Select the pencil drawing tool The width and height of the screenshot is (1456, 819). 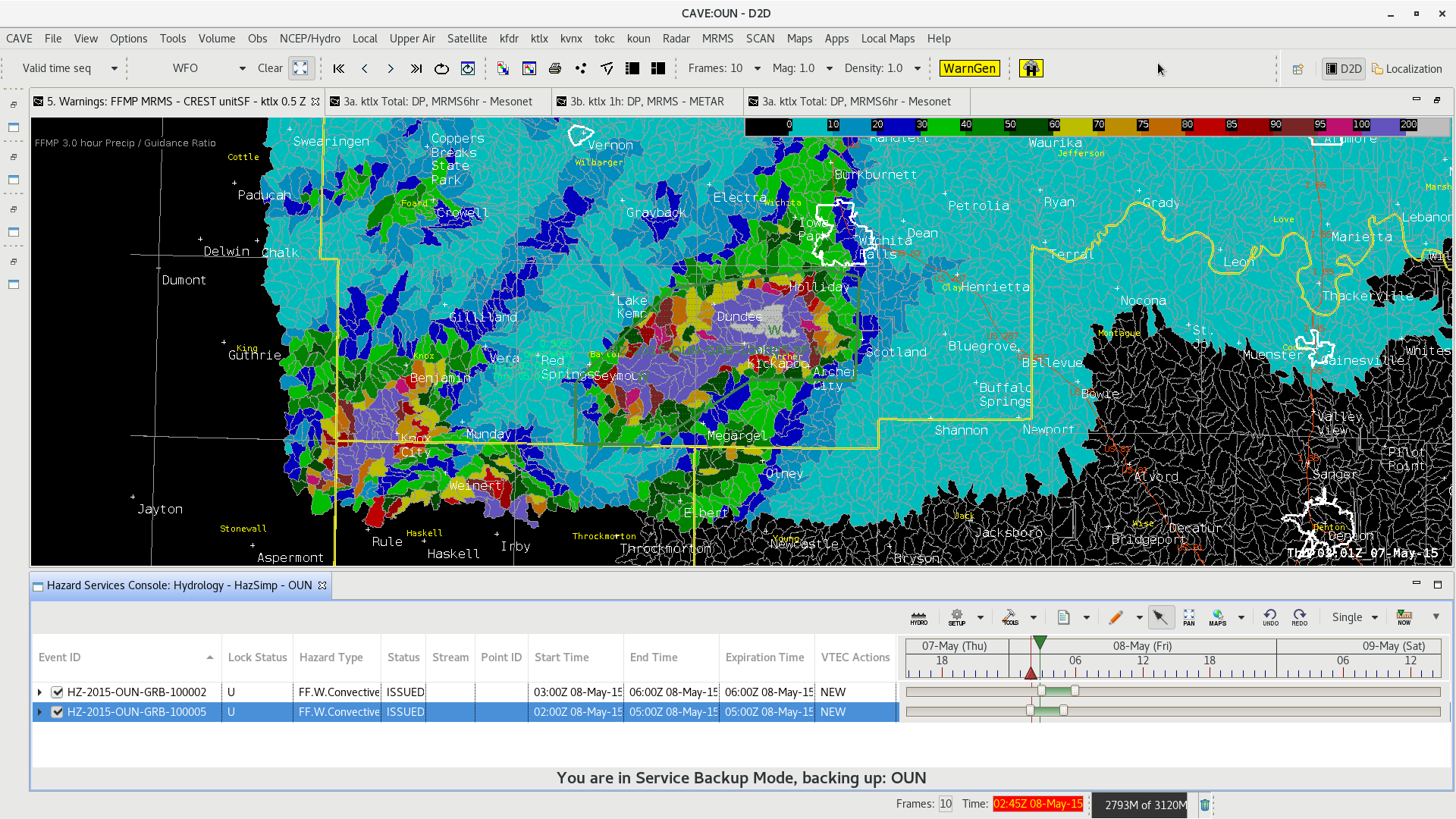pos(1116,617)
